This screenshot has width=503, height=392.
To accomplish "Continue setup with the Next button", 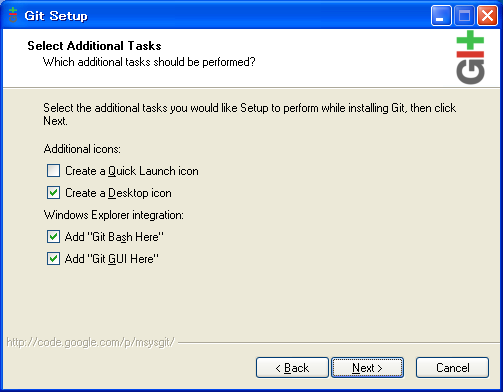I will click(x=367, y=368).
